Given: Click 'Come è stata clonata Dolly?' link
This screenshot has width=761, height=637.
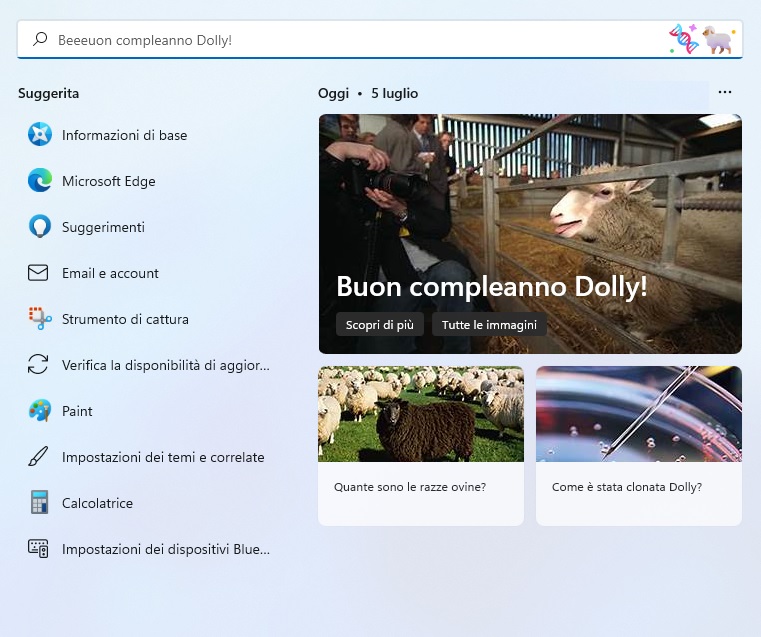Looking at the screenshot, I should (x=627, y=487).
